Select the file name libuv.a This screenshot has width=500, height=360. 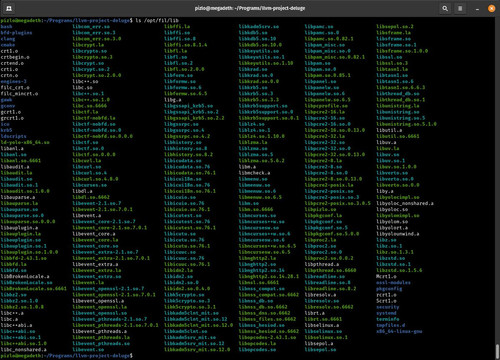(386, 142)
